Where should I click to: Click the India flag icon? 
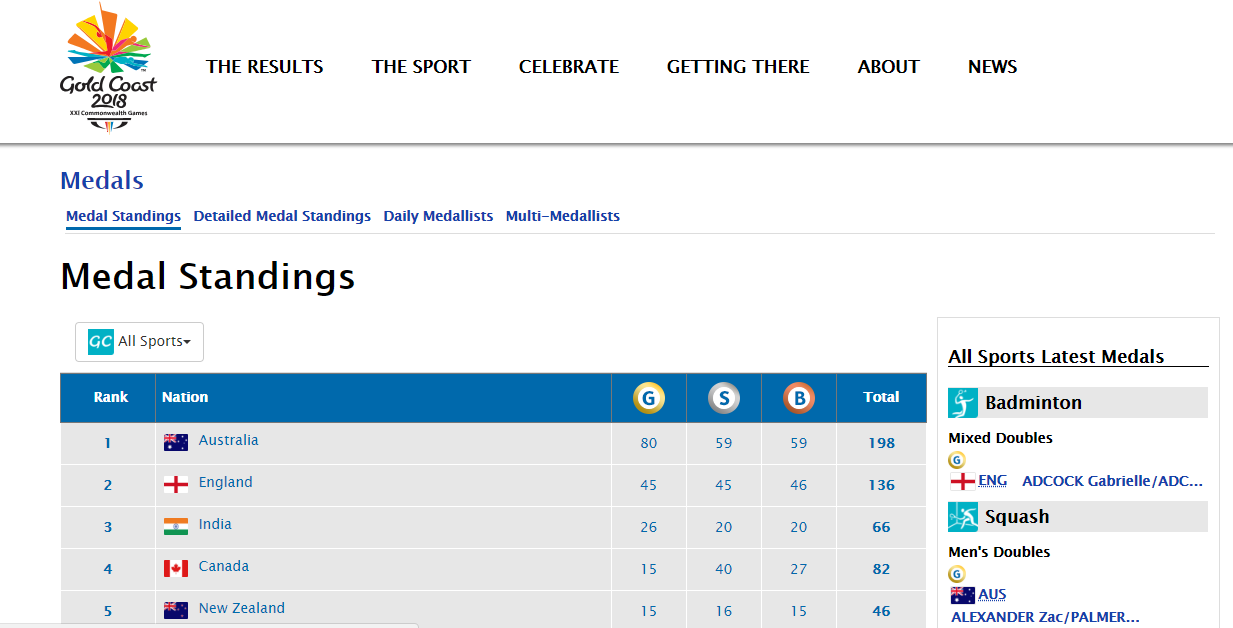click(x=176, y=526)
